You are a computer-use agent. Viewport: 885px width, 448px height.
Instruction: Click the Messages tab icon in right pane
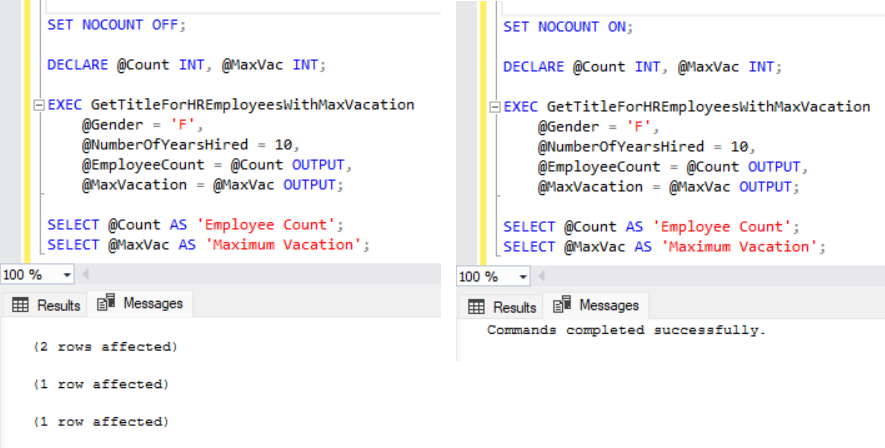[562, 305]
